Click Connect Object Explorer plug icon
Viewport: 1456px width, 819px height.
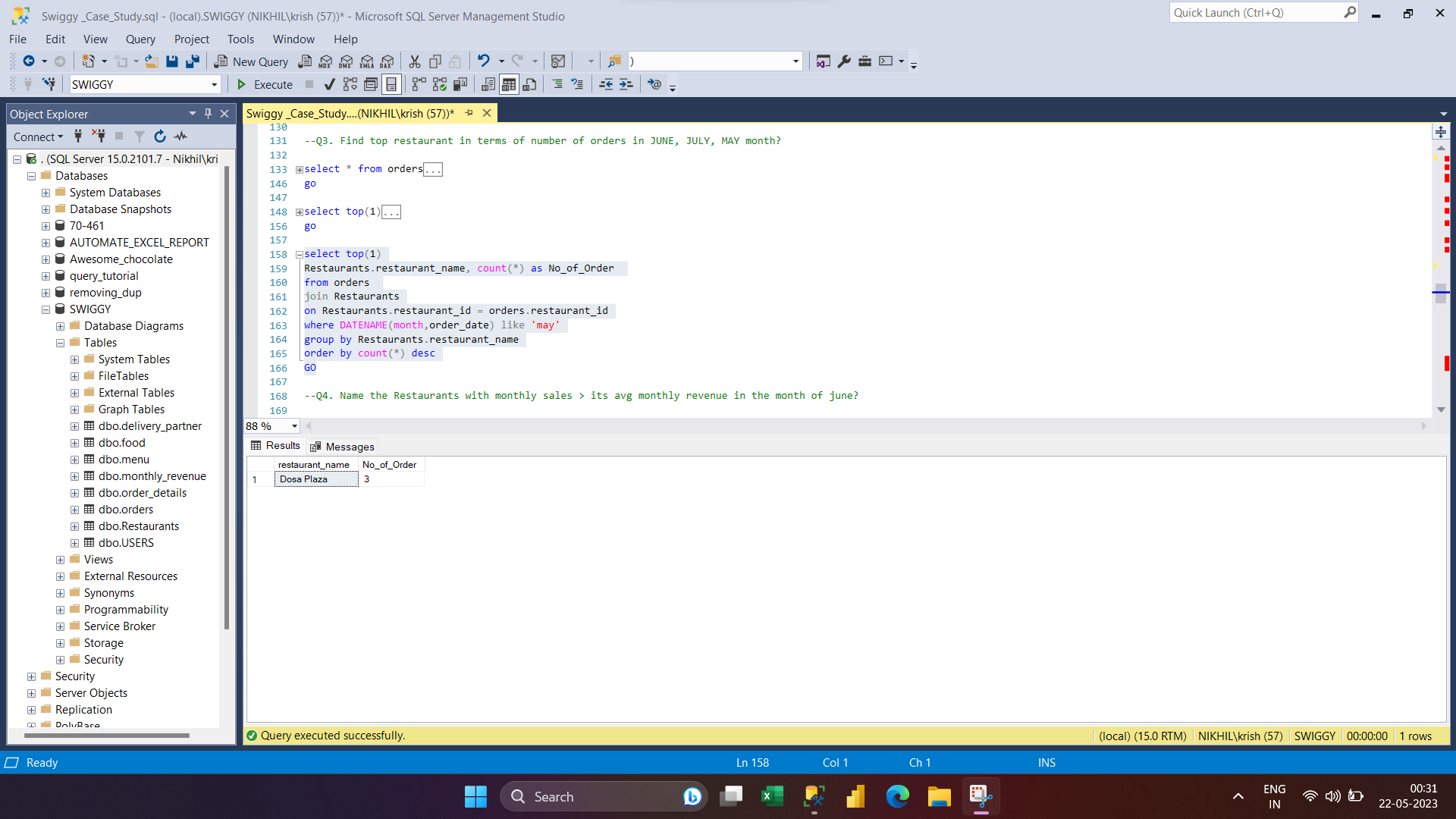78,136
